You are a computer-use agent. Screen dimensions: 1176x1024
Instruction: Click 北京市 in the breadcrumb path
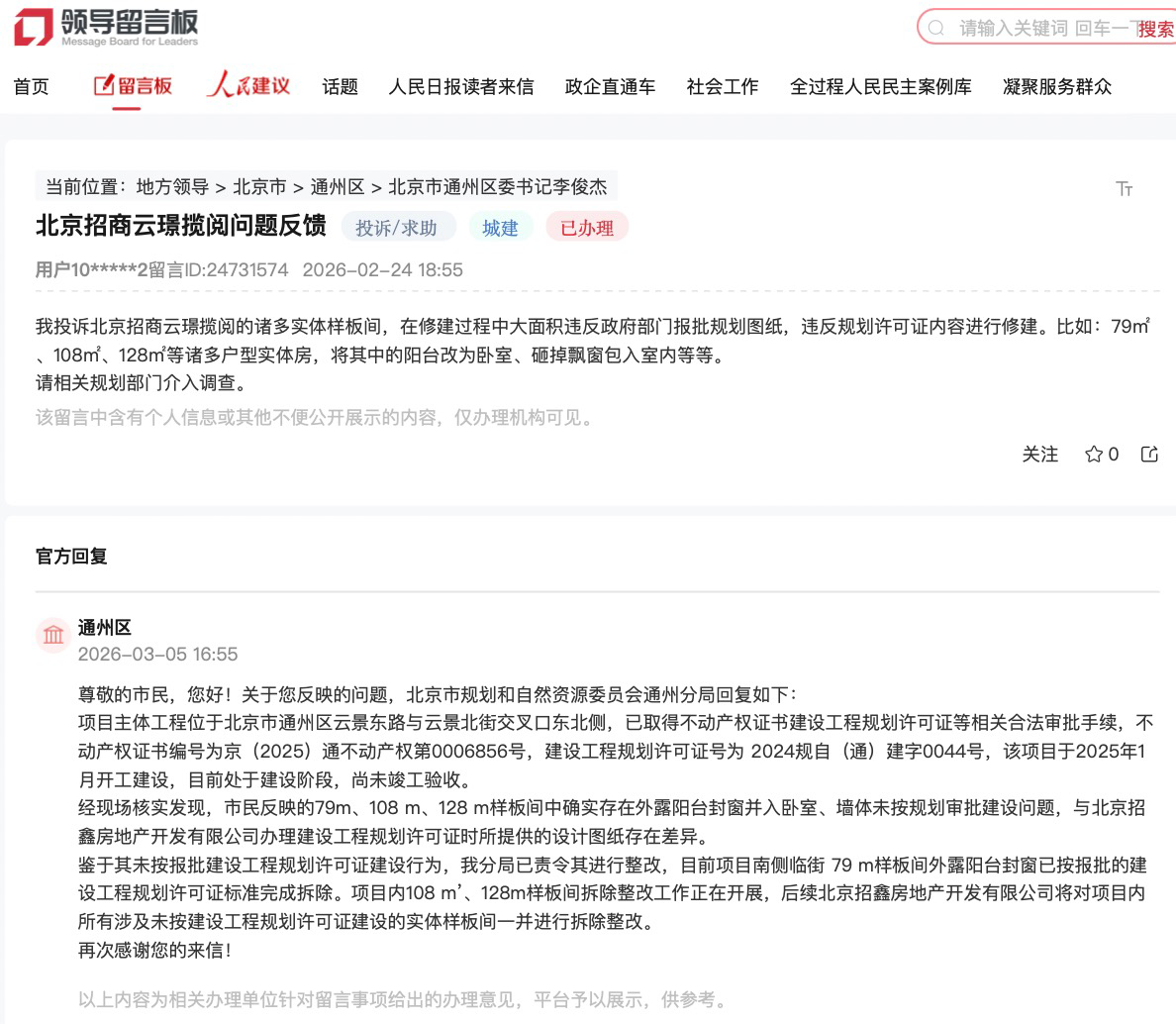(259, 187)
